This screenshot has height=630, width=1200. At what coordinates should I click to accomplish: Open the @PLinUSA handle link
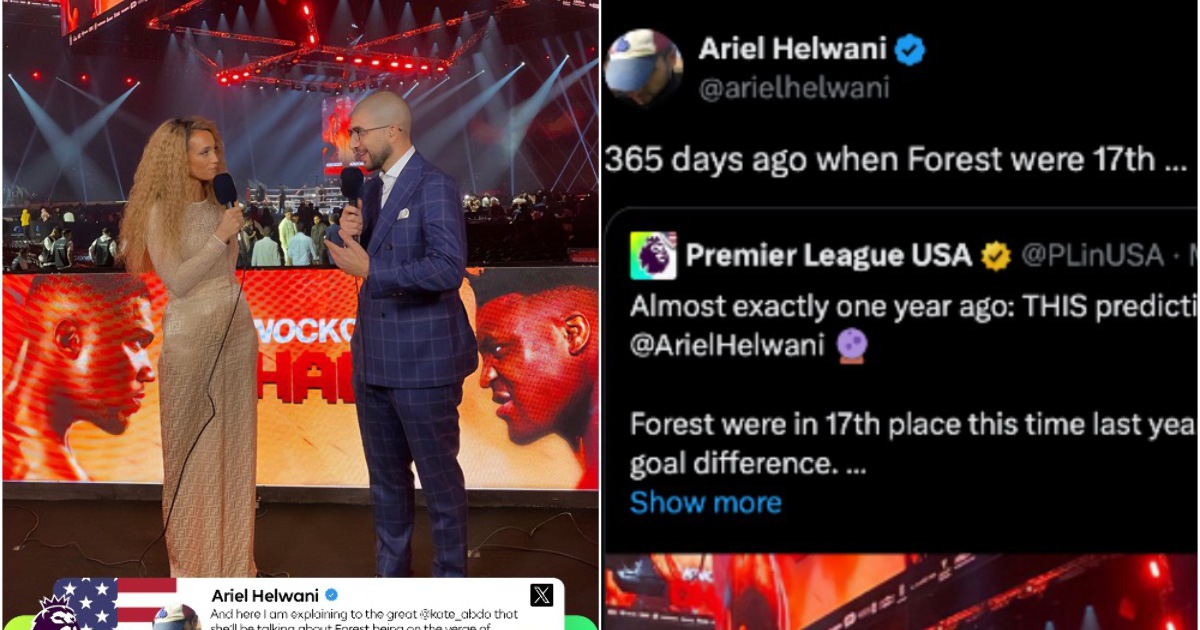(x=1091, y=257)
